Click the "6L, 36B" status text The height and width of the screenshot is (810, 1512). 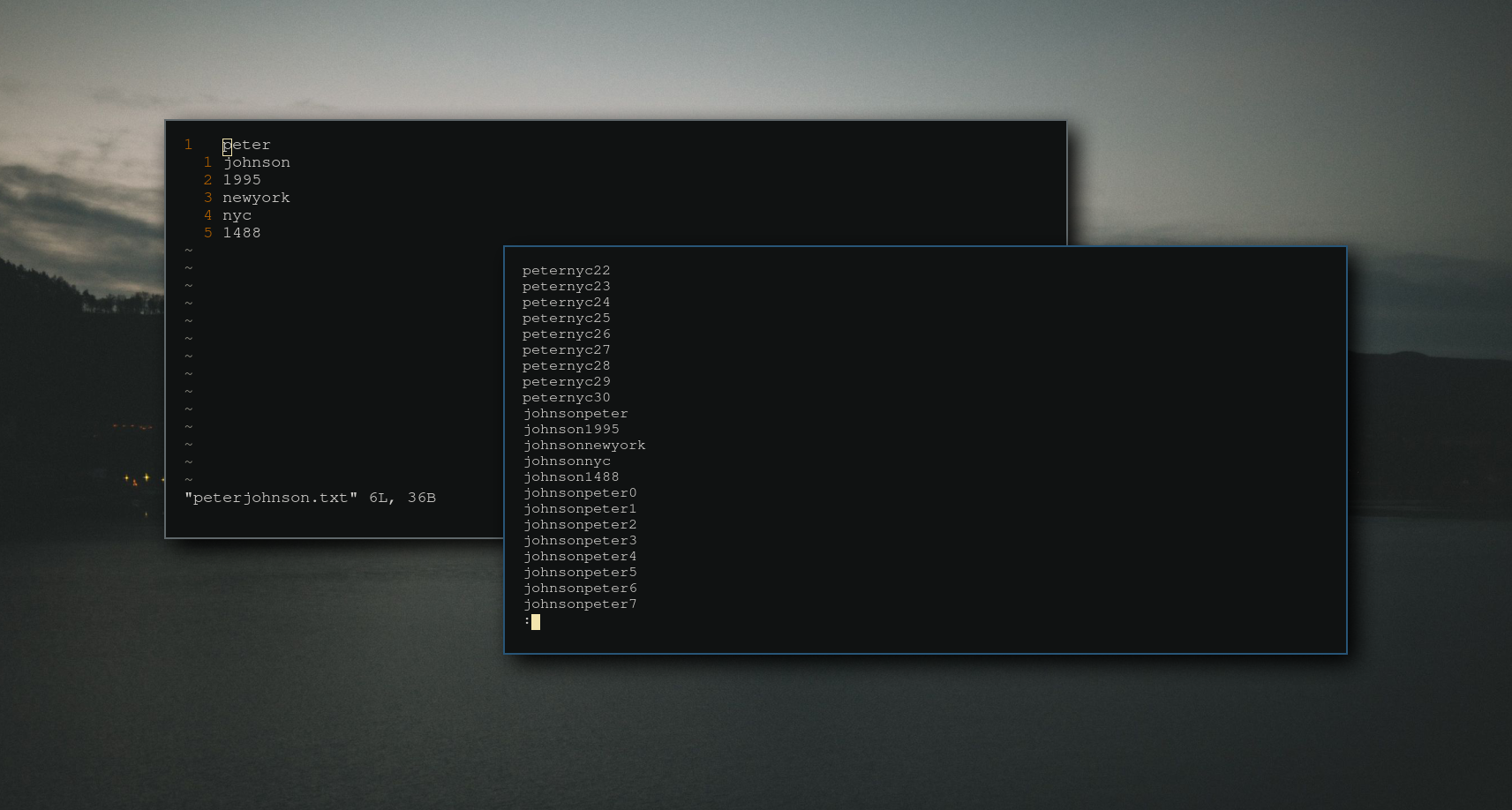[402, 498]
